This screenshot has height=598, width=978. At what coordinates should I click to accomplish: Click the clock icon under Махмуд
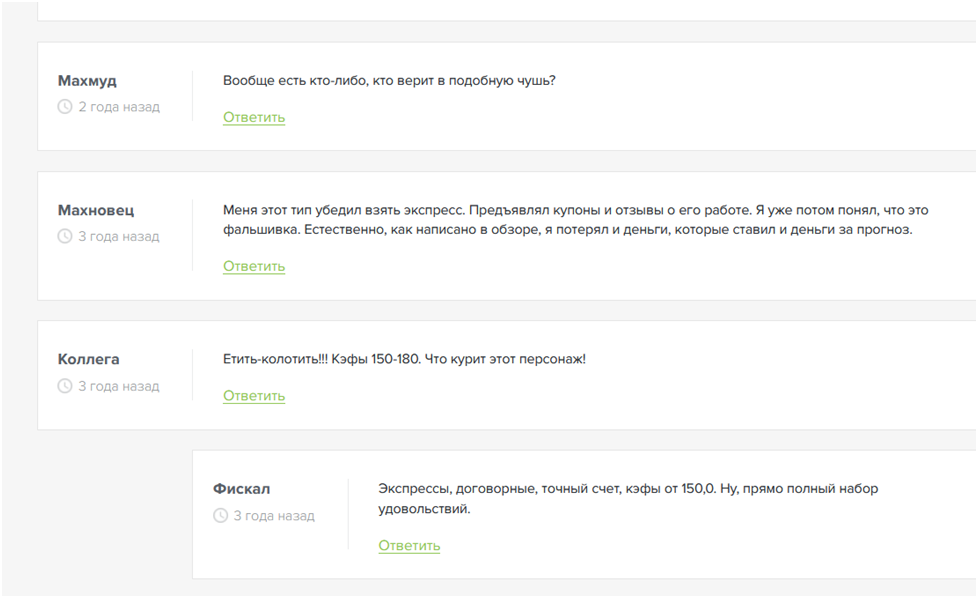[65, 107]
